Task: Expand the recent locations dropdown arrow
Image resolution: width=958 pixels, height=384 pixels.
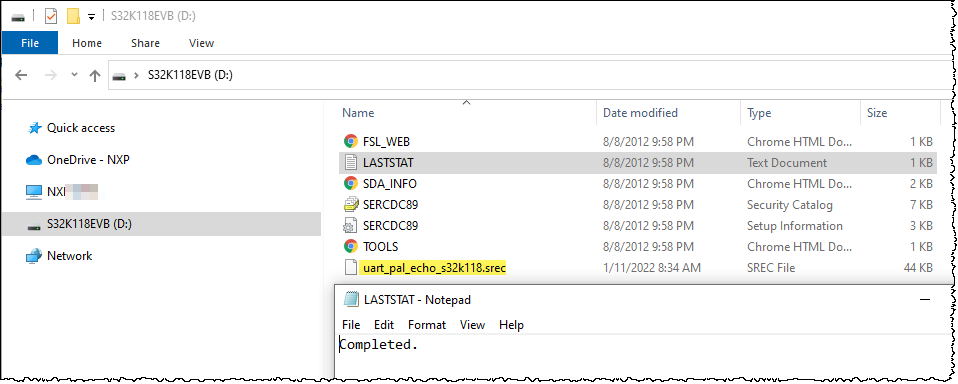Action: point(75,75)
